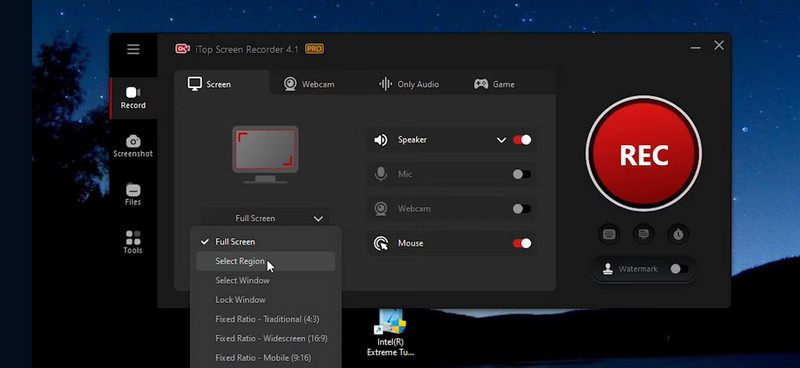Open the scheduled recording timer icon
The image size is (800, 368).
click(x=678, y=234)
